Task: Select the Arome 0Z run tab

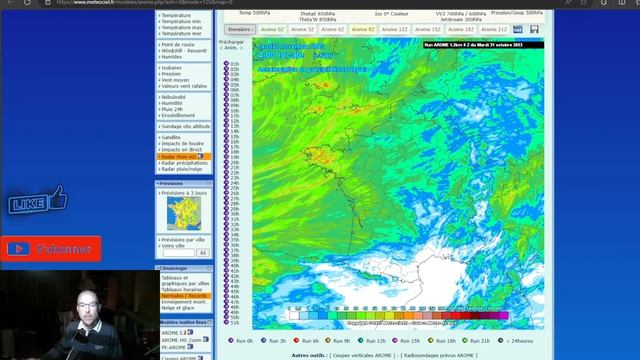Action: pos(272,29)
